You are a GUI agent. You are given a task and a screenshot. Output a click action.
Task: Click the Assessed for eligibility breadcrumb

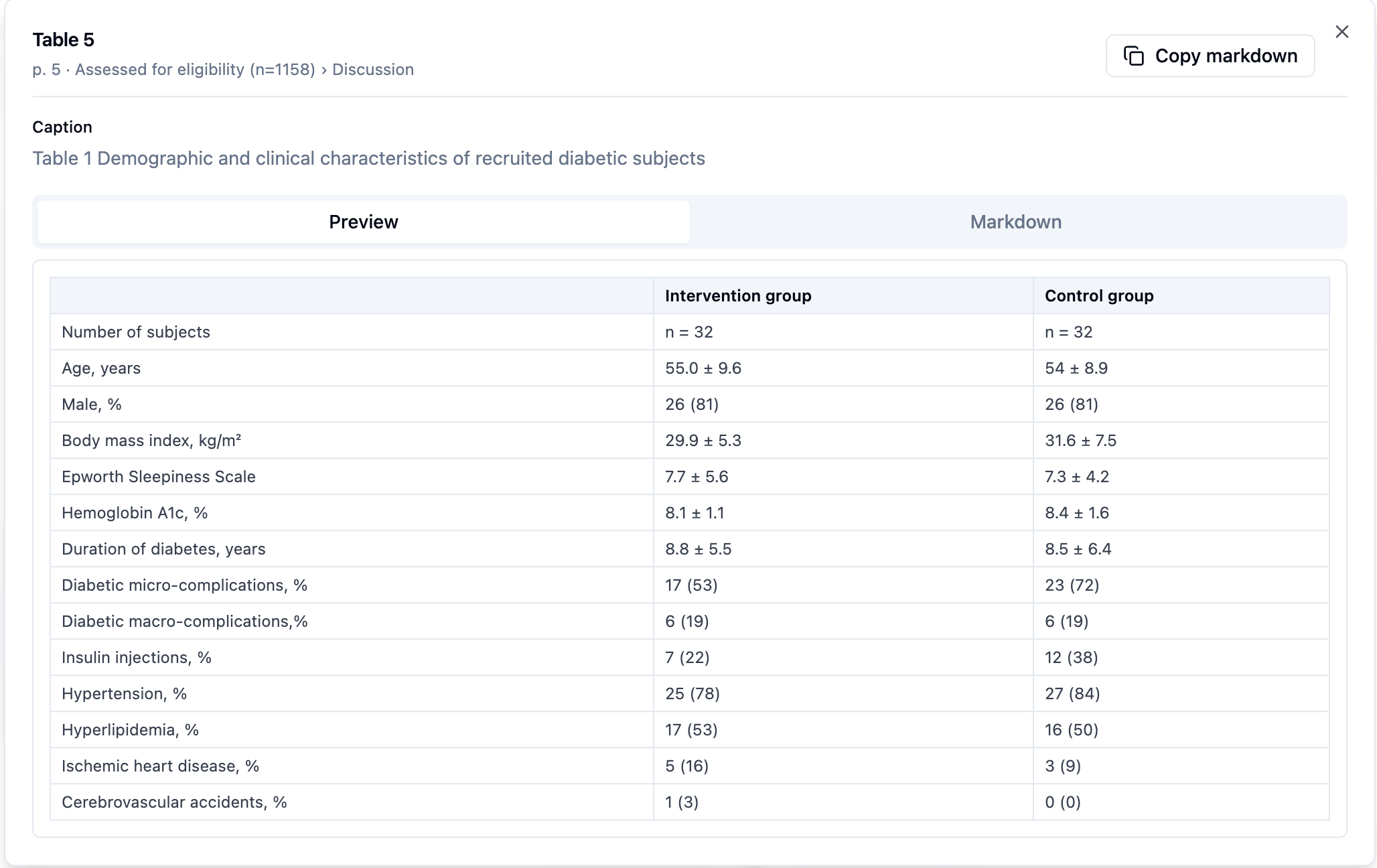(195, 70)
